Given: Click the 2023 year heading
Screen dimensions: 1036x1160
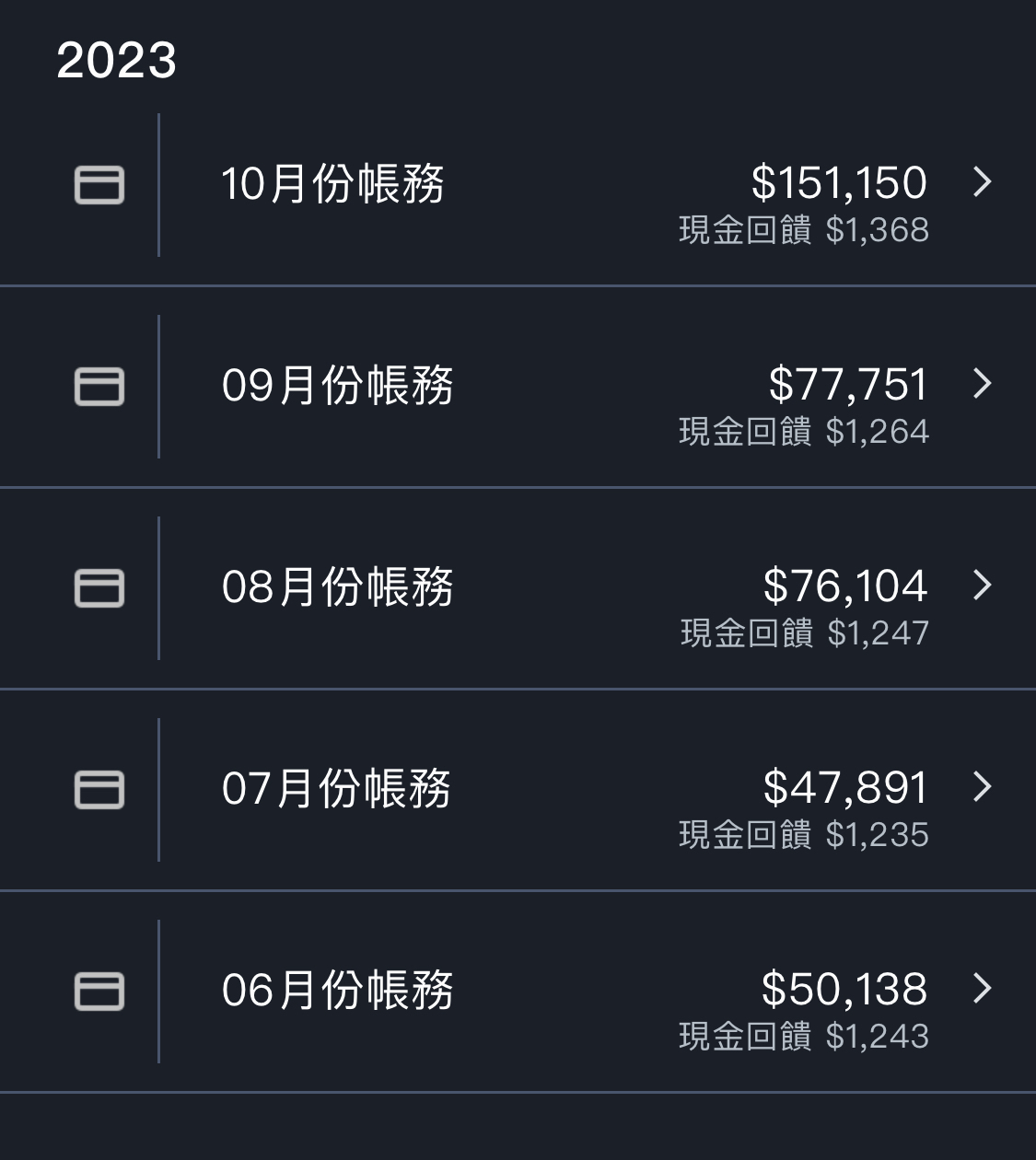Looking at the screenshot, I should [116, 61].
